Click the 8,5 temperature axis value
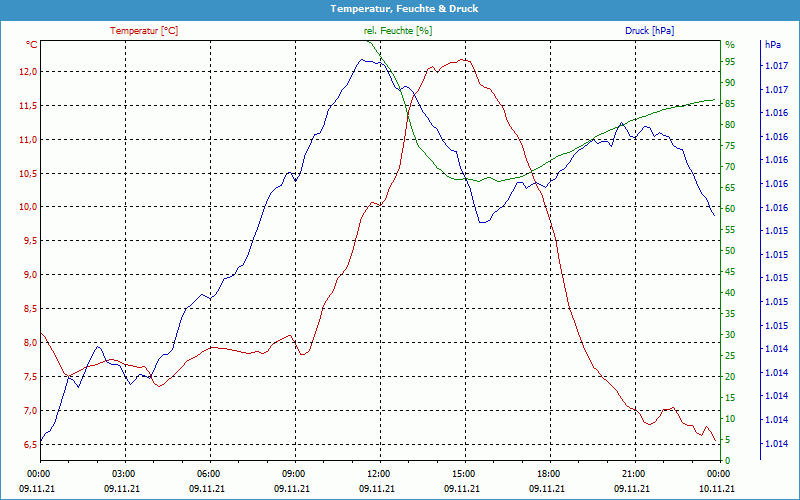This screenshot has height=500, width=800. (30, 309)
